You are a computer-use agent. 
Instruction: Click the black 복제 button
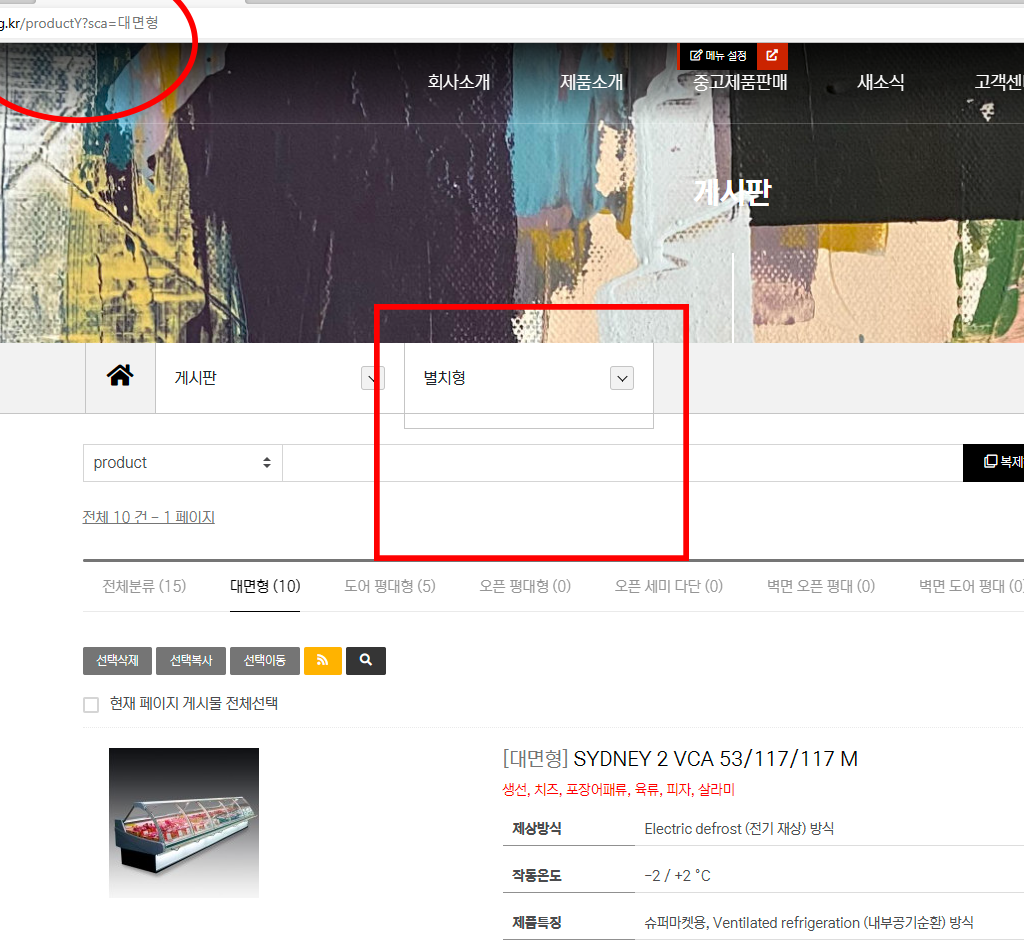tap(994, 463)
